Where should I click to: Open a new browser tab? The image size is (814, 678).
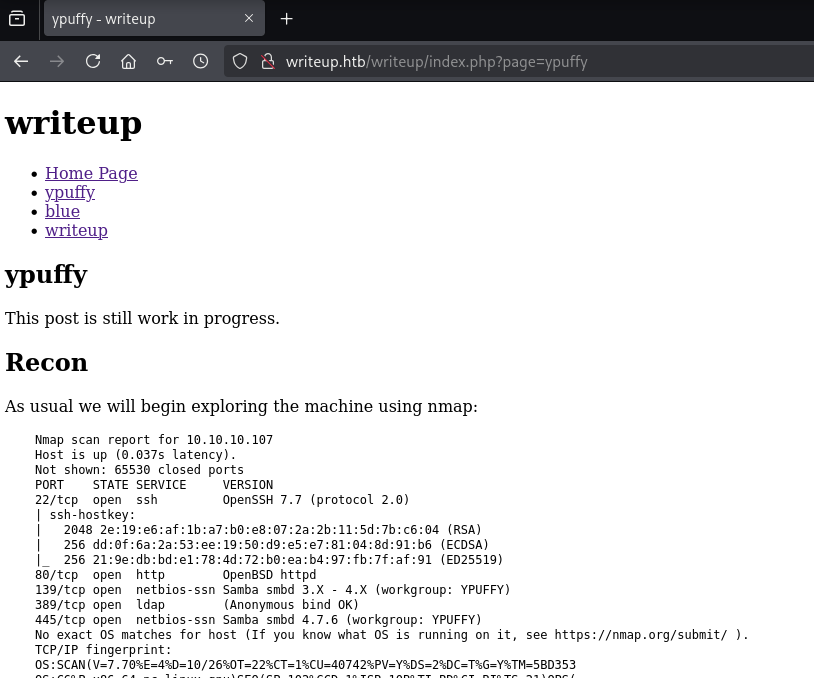[x=287, y=19]
